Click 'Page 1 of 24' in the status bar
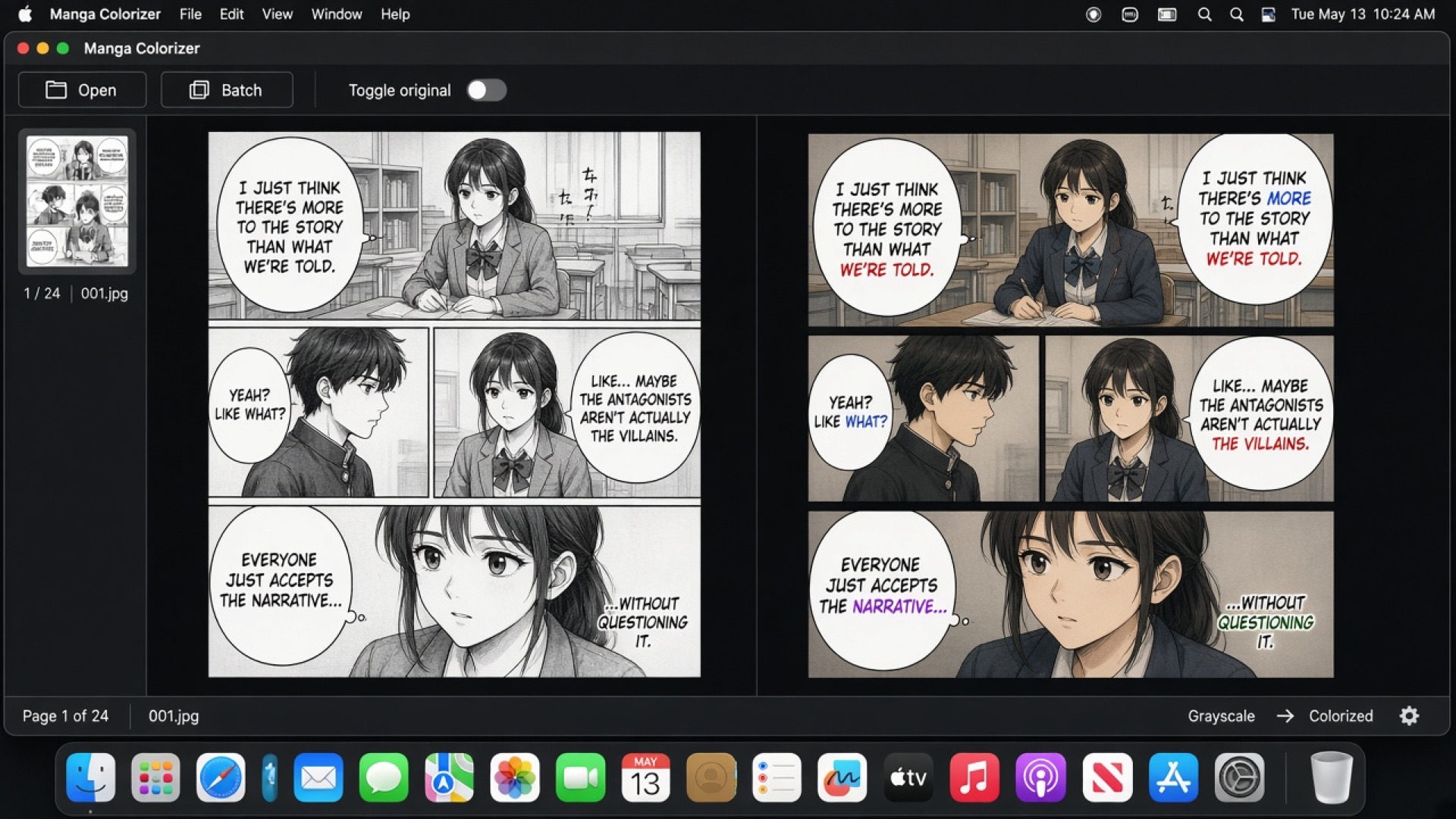 (65, 716)
